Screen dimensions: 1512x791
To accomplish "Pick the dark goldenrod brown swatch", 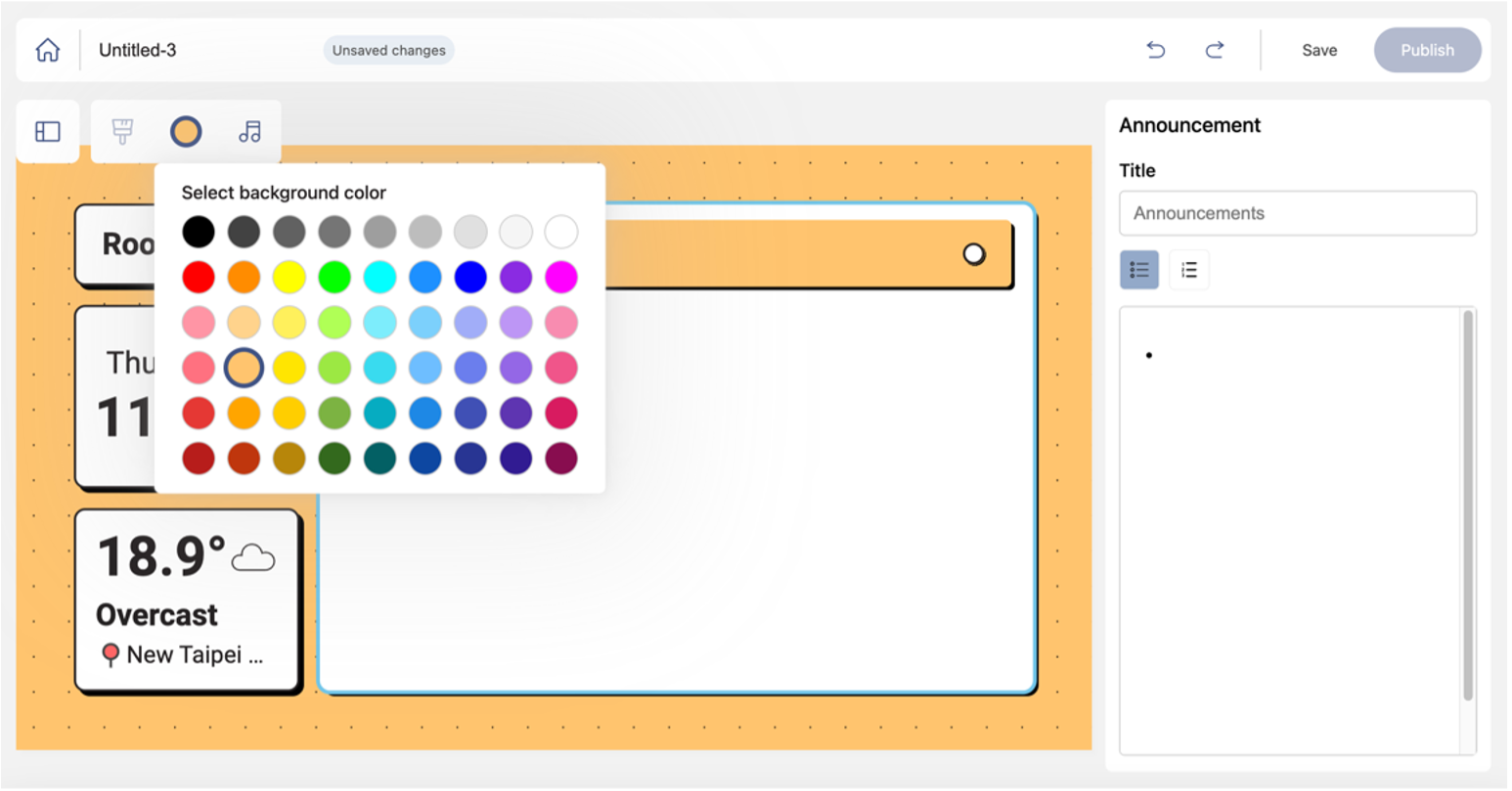I will [x=289, y=458].
